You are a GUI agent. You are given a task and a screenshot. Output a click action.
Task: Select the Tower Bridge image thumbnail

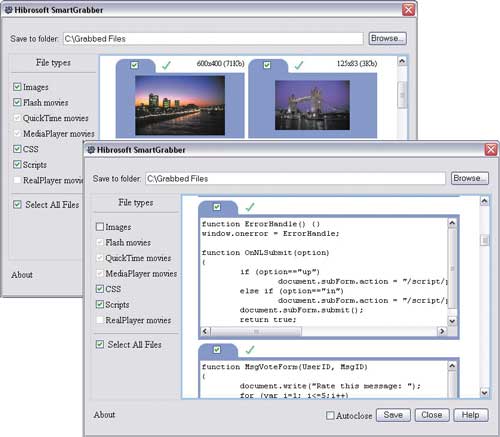point(312,105)
